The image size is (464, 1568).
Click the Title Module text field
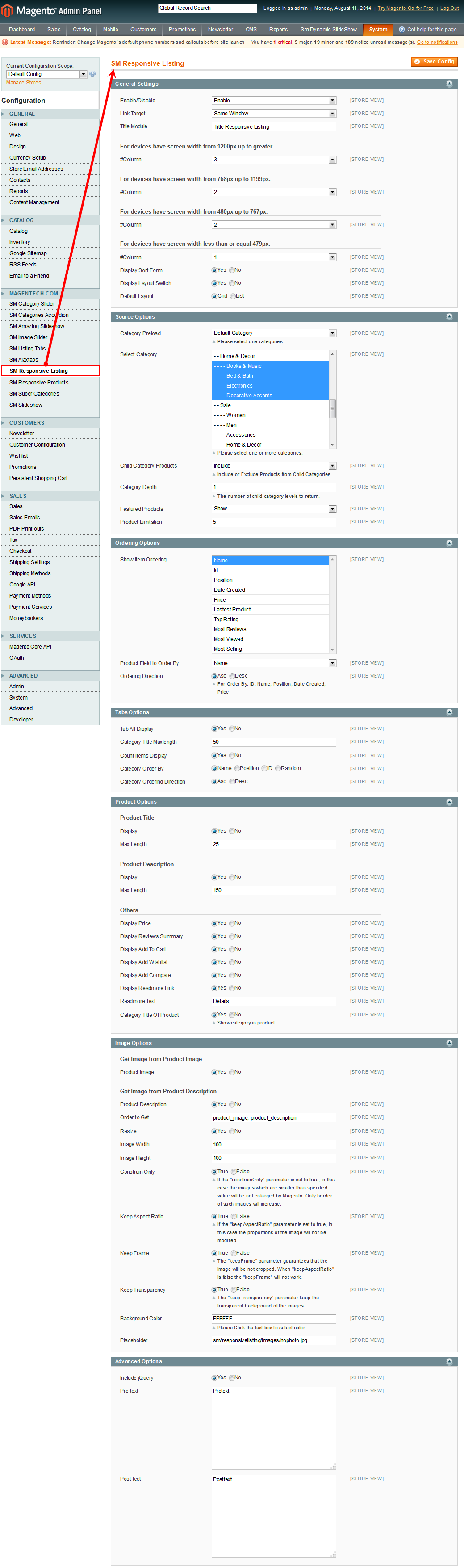point(274,126)
